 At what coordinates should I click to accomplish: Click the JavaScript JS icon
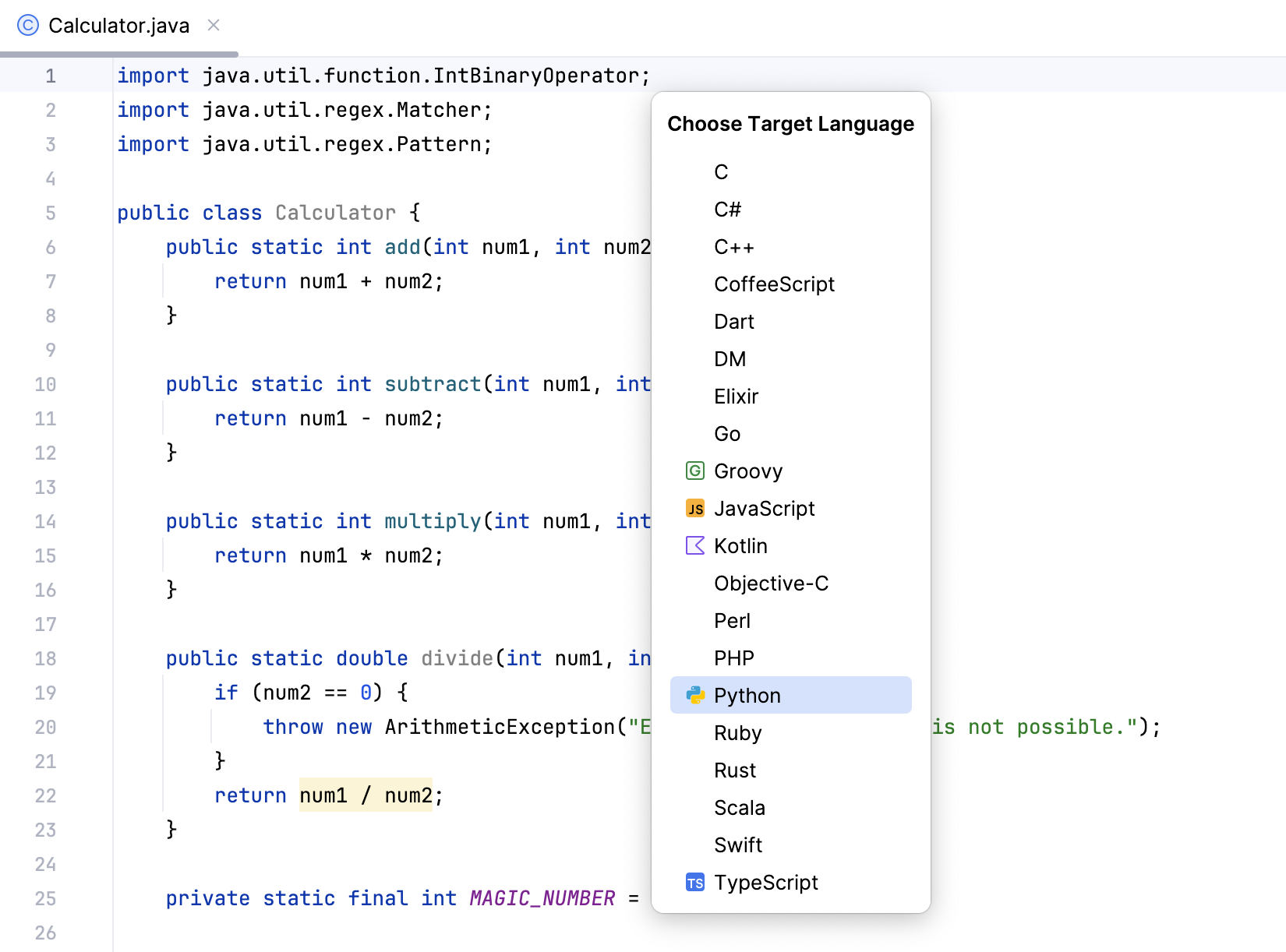pyautogui.click(x=695, y=509)
